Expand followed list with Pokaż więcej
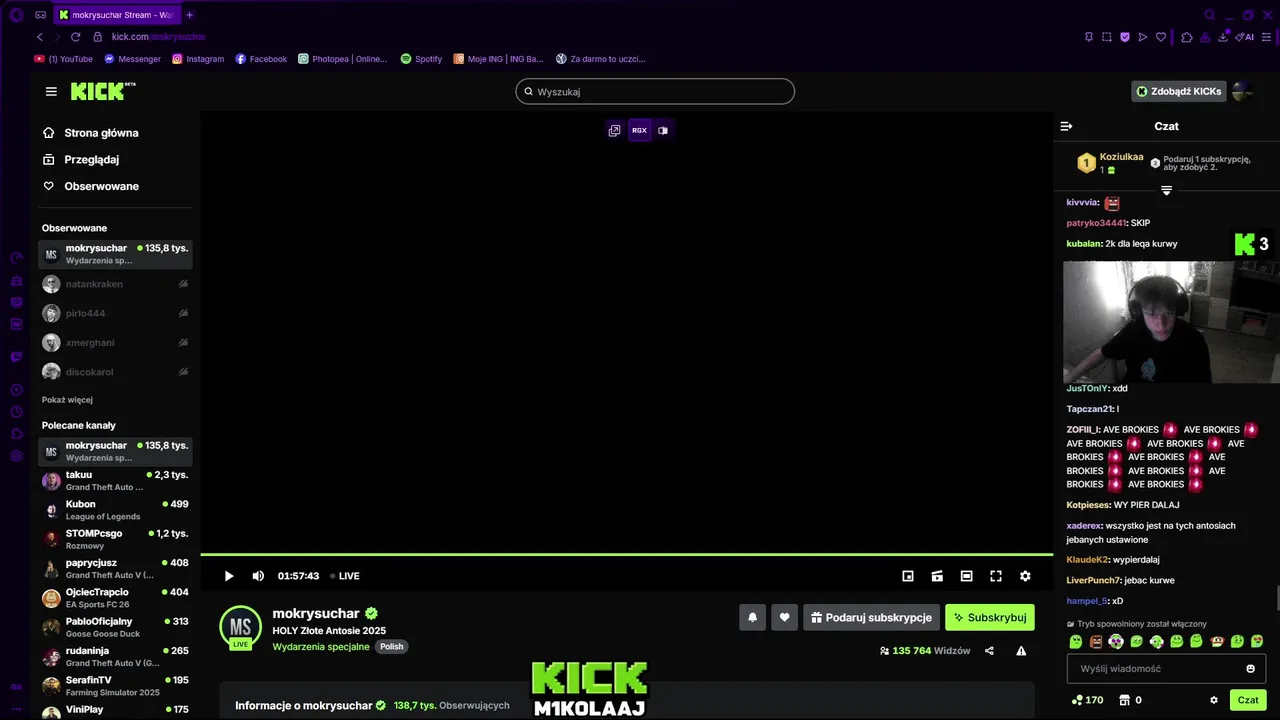Viewport: 1280px width, 720px height. point(67,400)
